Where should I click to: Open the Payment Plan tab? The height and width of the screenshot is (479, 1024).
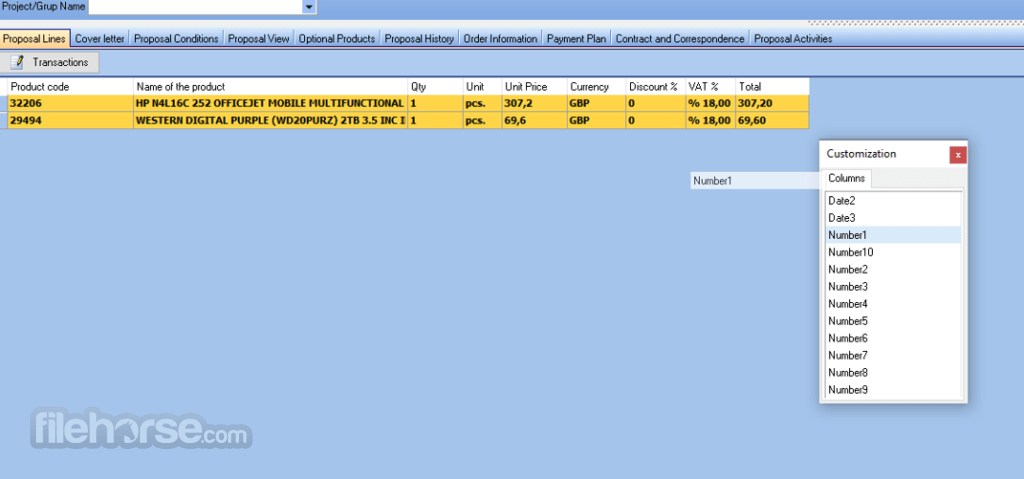(577, 39)
